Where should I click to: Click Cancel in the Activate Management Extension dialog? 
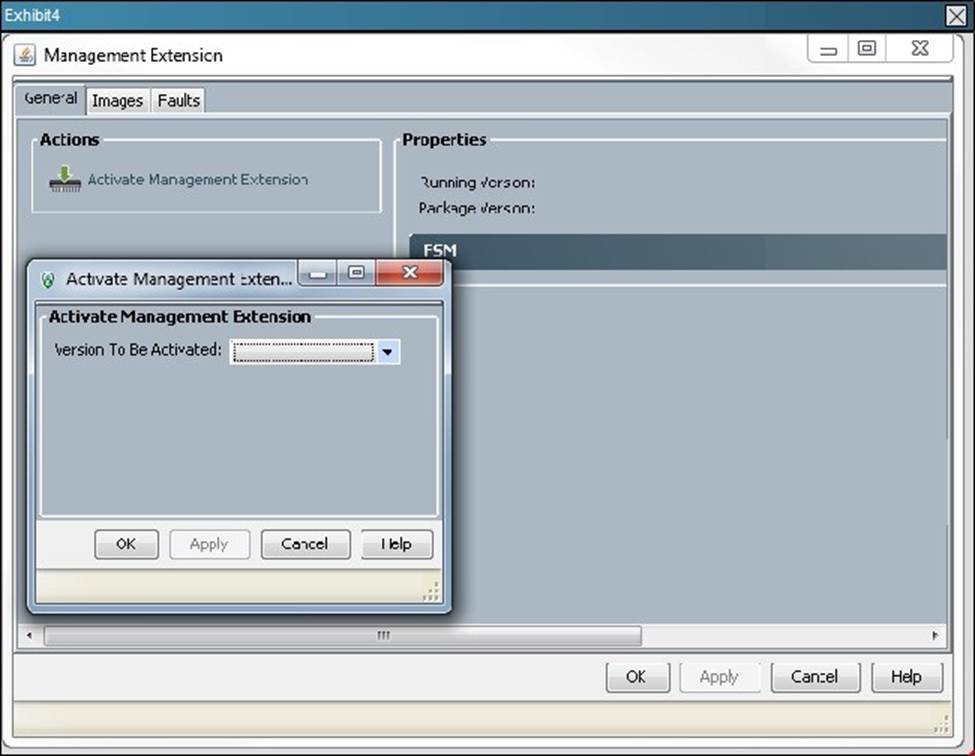(305, 544)
